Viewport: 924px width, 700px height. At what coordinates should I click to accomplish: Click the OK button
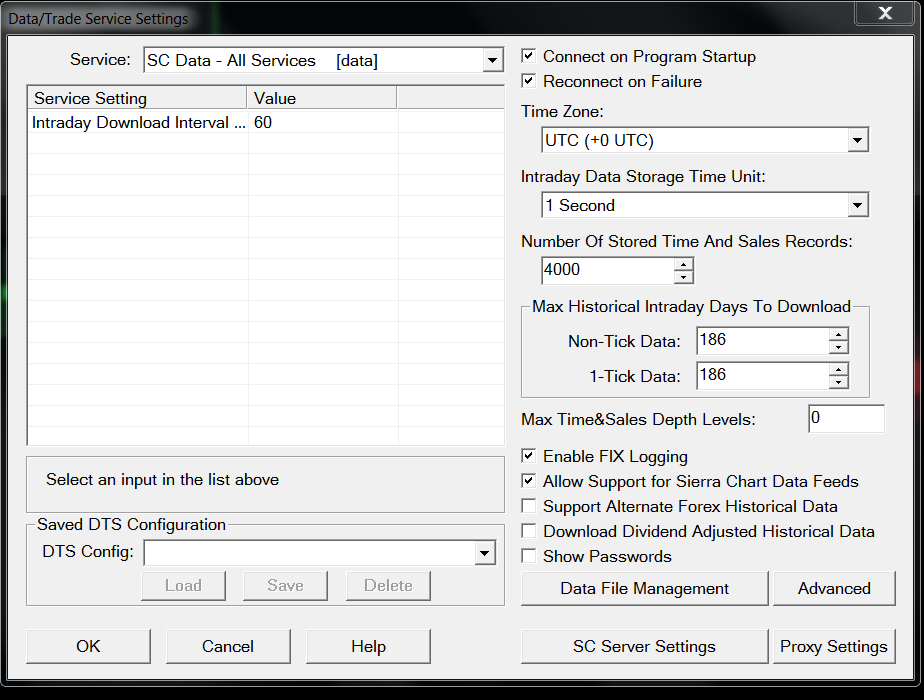[x=88, y=646]
